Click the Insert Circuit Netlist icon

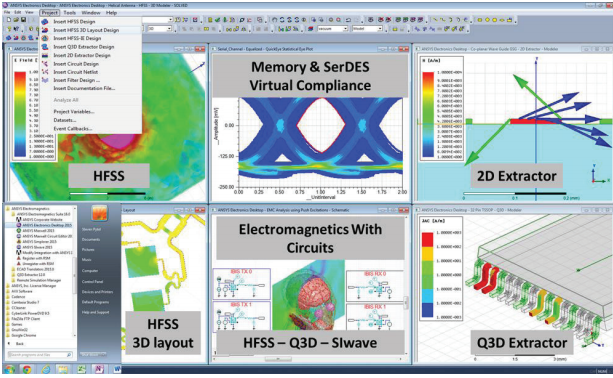[45, 72]
